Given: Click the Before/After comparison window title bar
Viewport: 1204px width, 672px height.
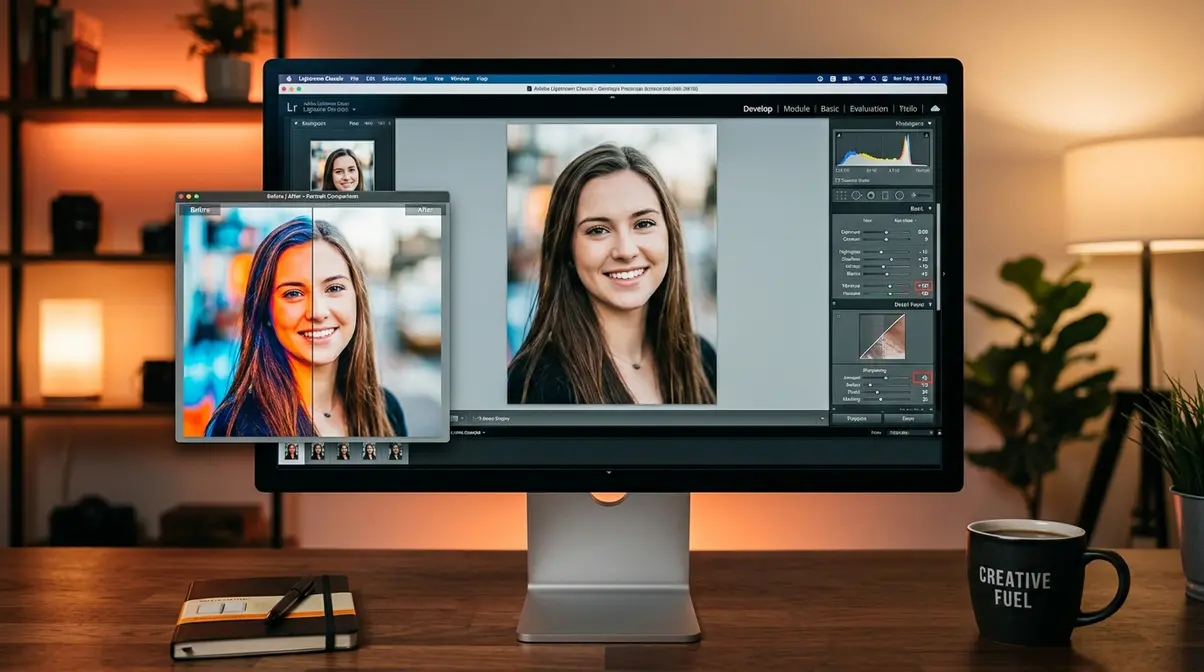Looking at the screenshot, I should tap(313, 197).
